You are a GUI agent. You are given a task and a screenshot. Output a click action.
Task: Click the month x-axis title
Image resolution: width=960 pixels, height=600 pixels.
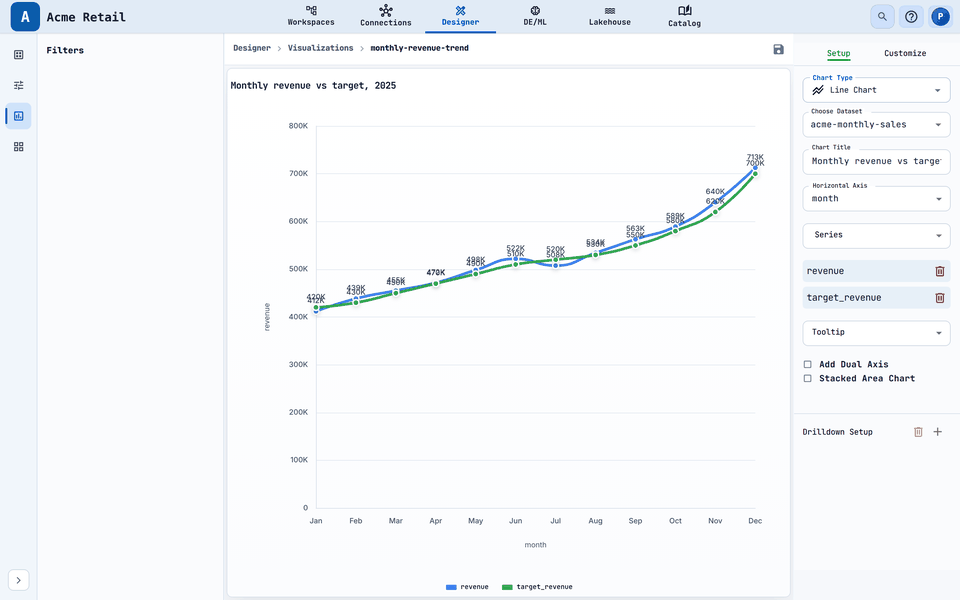click(535, 545)
